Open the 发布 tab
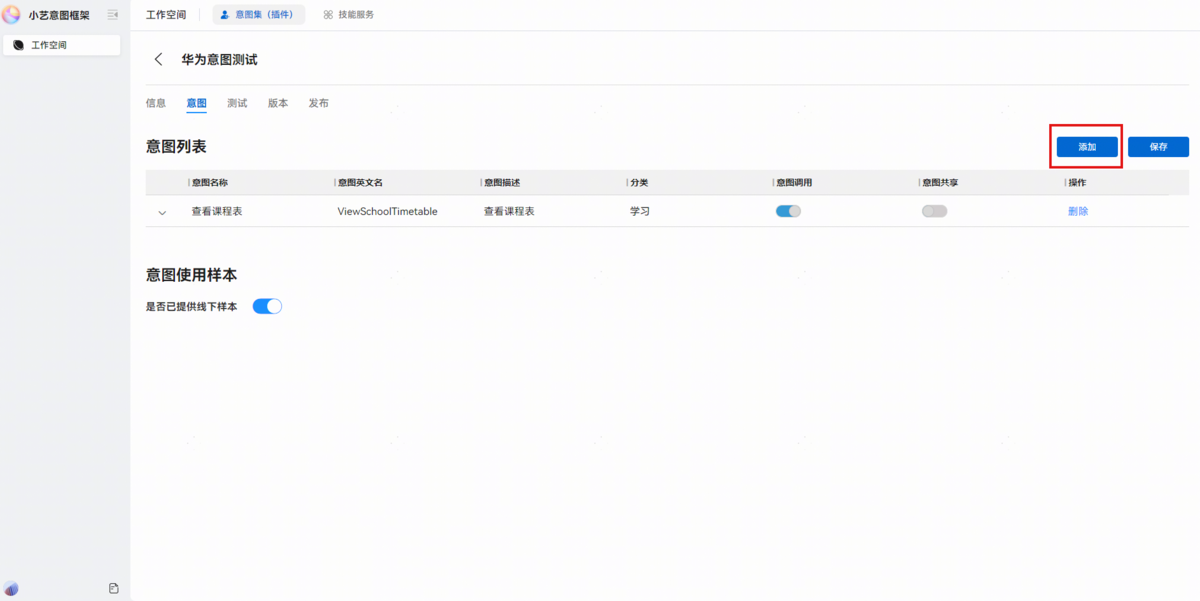The width and height of the screenshot is (1200, 601). [x=318, y=103]
